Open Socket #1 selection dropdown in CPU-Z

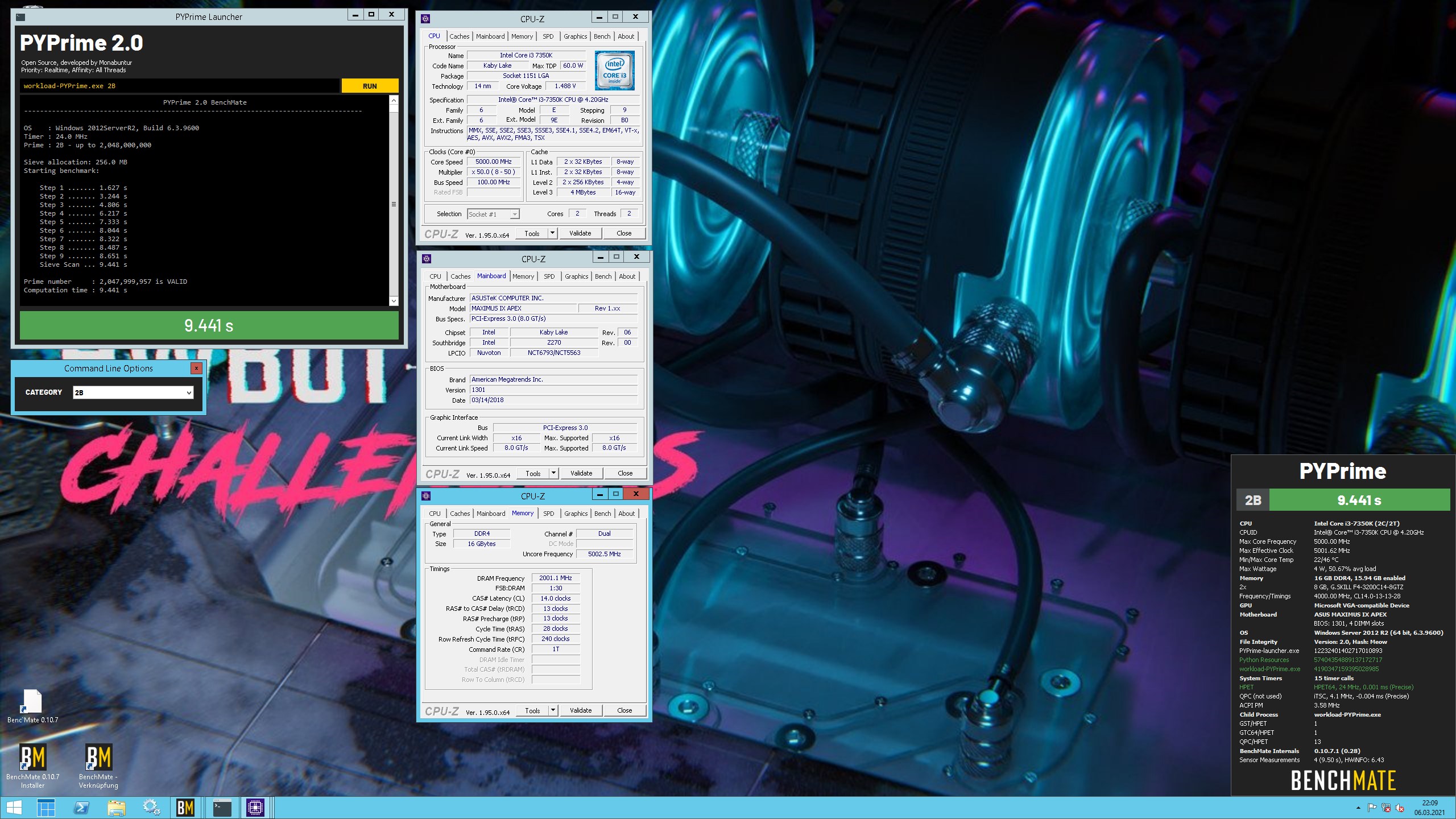click(493, 214)
